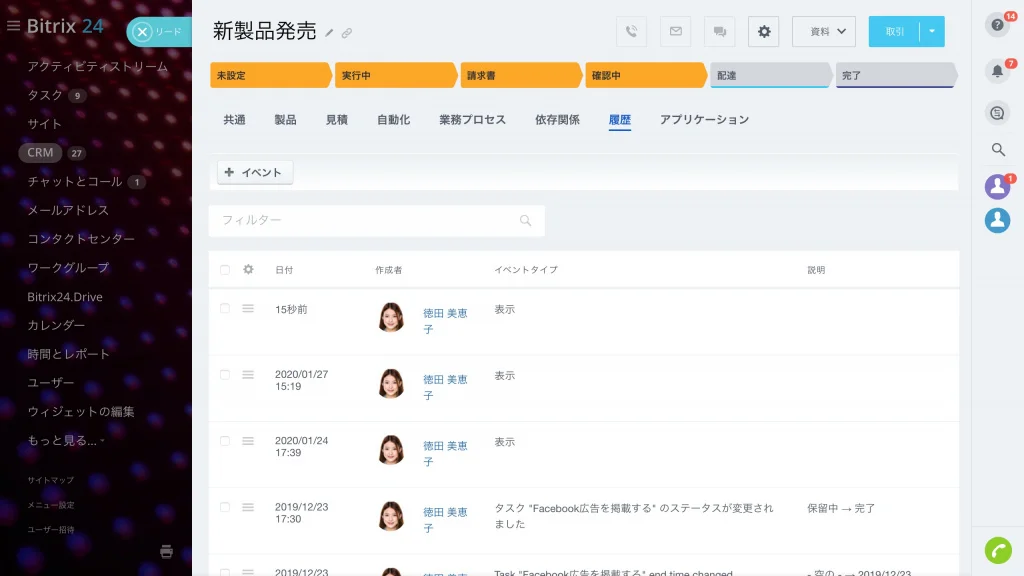Open the notifications bell icon
Image resolution: width=1024 pixels, height=576 pixels.
pyautogui.click(x=997, y=71)
